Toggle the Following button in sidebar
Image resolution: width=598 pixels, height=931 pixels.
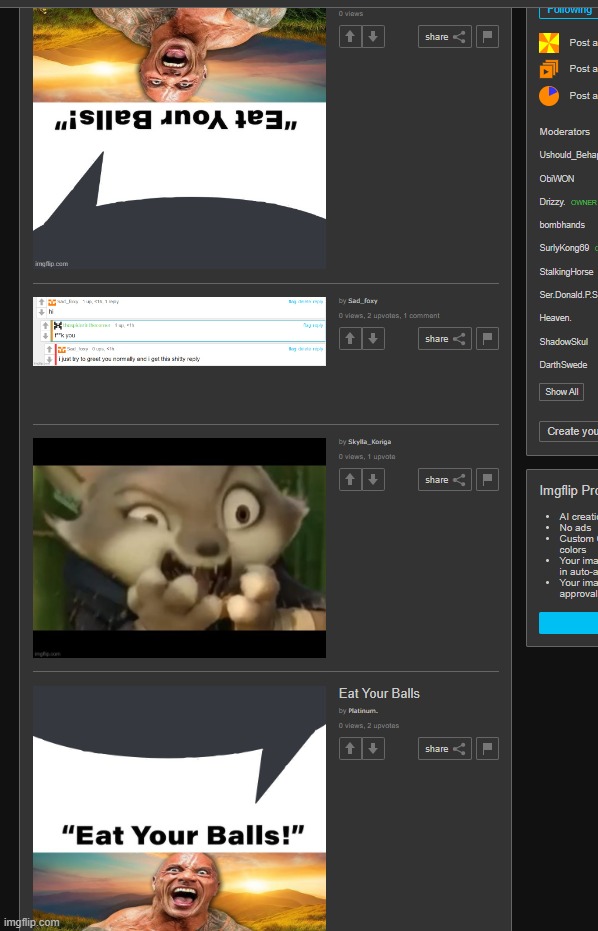click(568, 10)
